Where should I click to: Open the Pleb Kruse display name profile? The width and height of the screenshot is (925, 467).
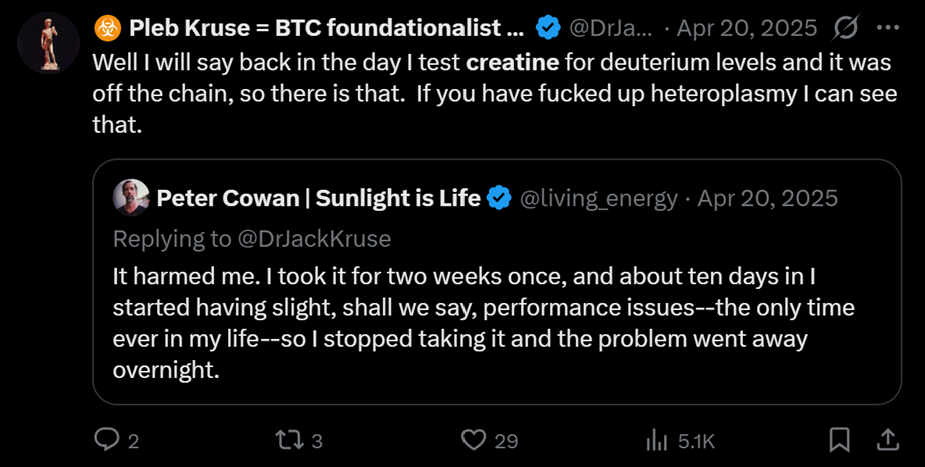point(310,27)
